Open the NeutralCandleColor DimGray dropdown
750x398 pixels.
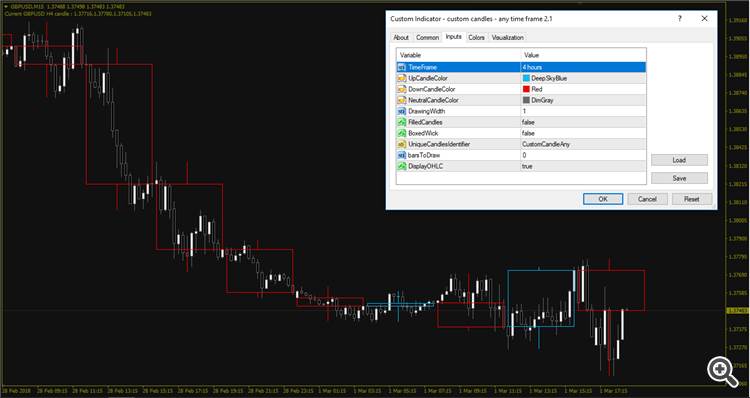[583, 100]
